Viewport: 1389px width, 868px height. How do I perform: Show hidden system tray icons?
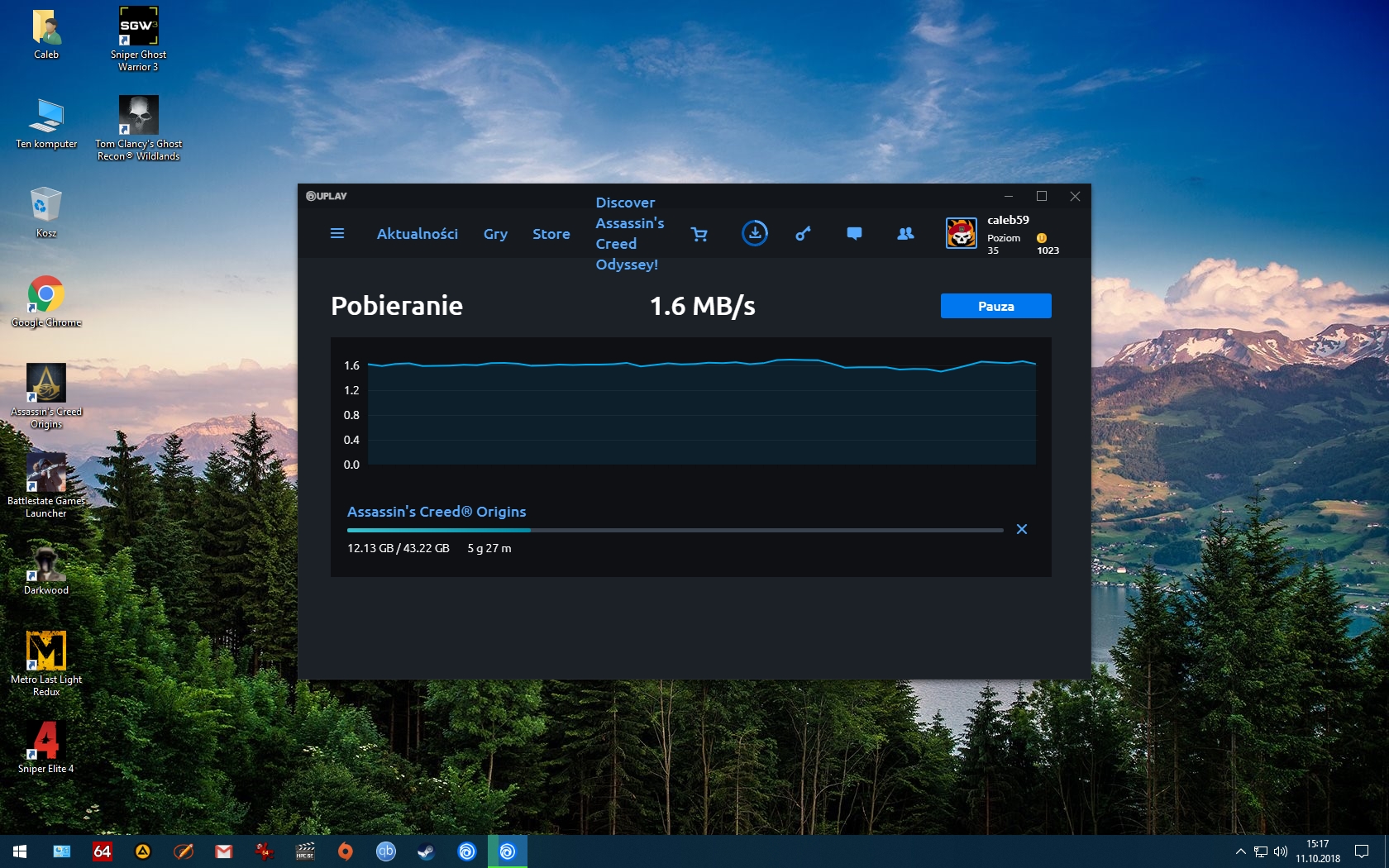point(1240,851)
